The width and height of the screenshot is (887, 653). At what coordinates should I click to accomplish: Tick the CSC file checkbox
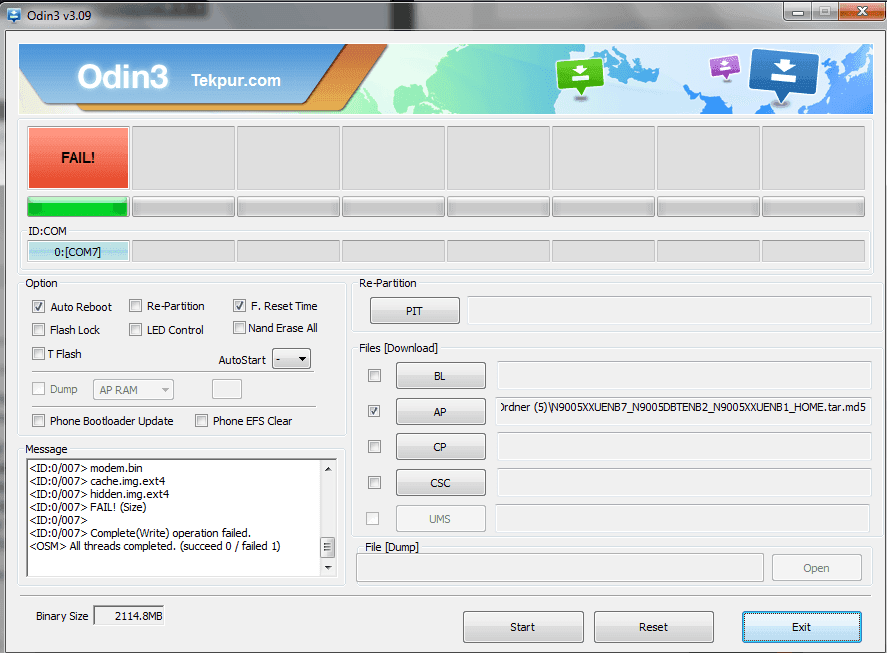[374, 482]
